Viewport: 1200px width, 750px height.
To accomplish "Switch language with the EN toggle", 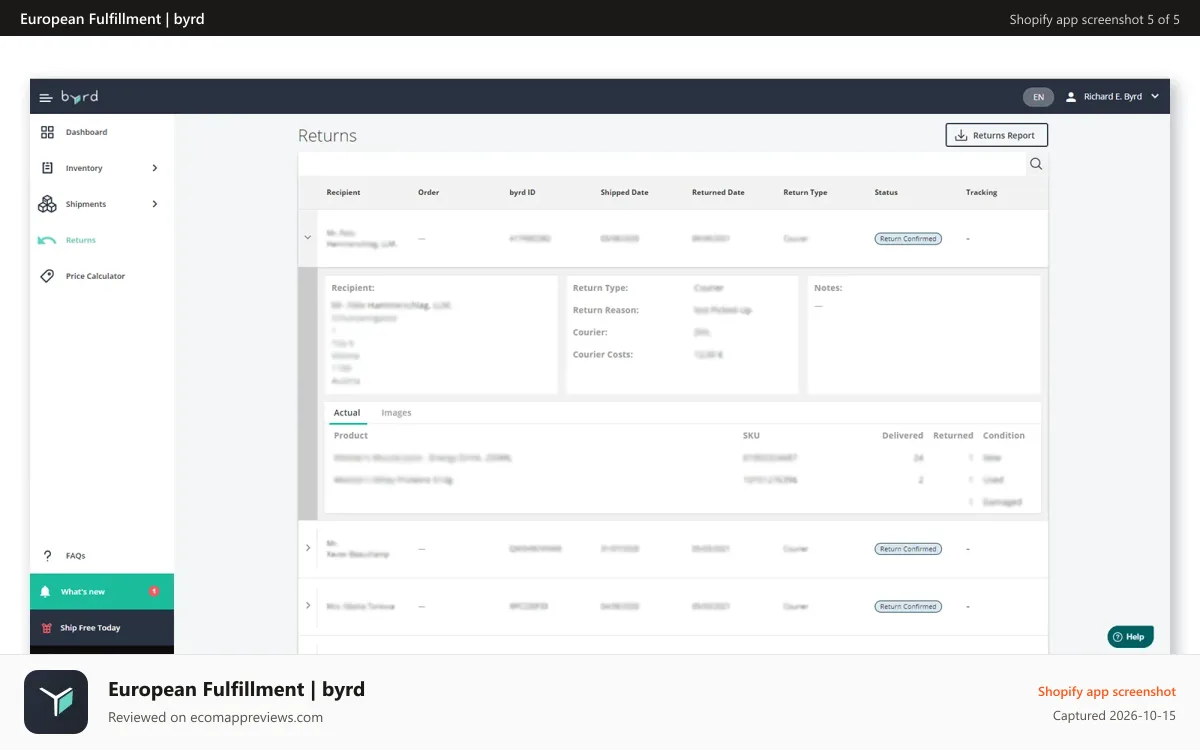I will pos(1038,97).
